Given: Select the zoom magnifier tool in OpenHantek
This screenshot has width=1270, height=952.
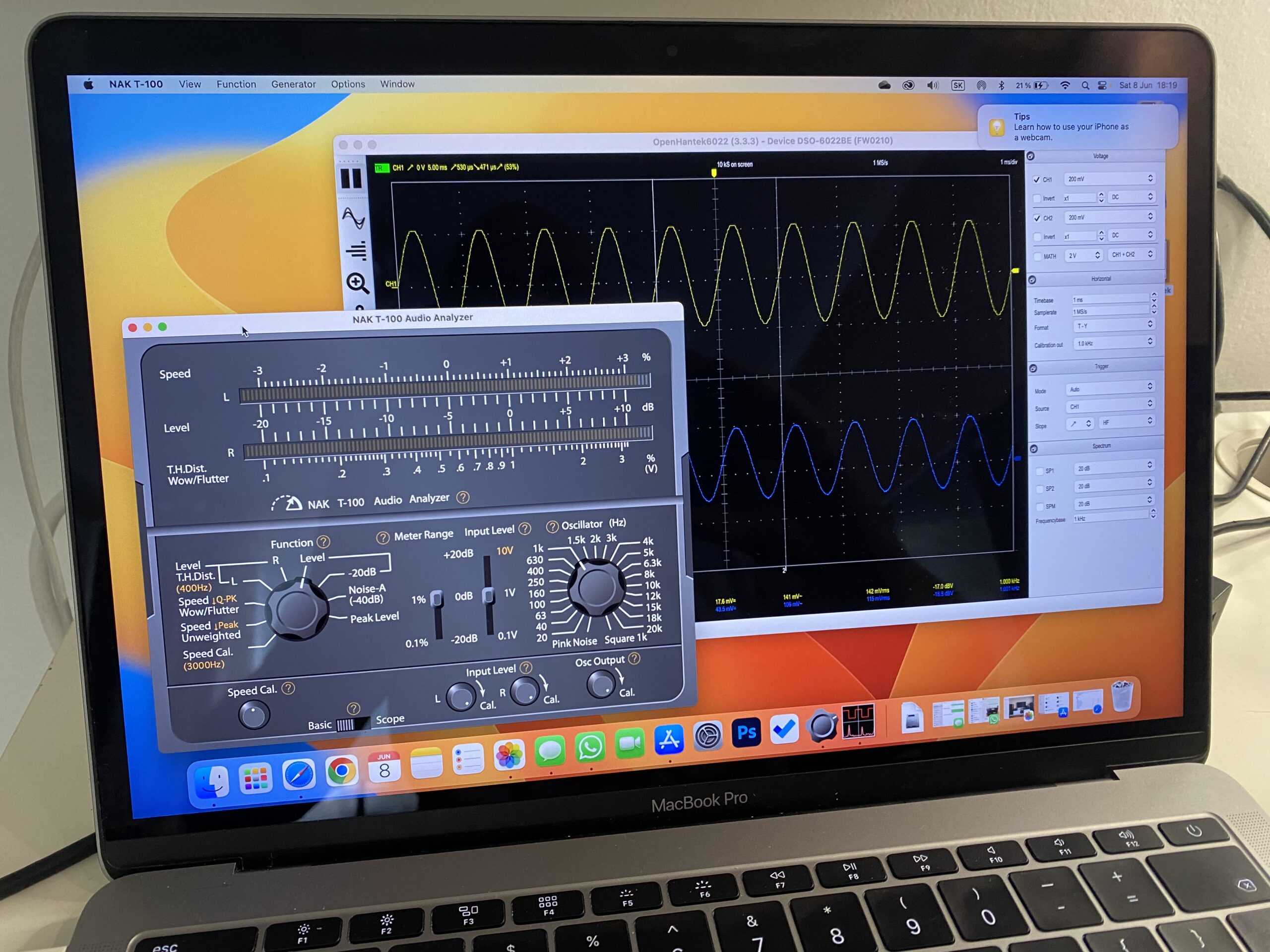Looking at the screenshot, I should tap(357, 283).
